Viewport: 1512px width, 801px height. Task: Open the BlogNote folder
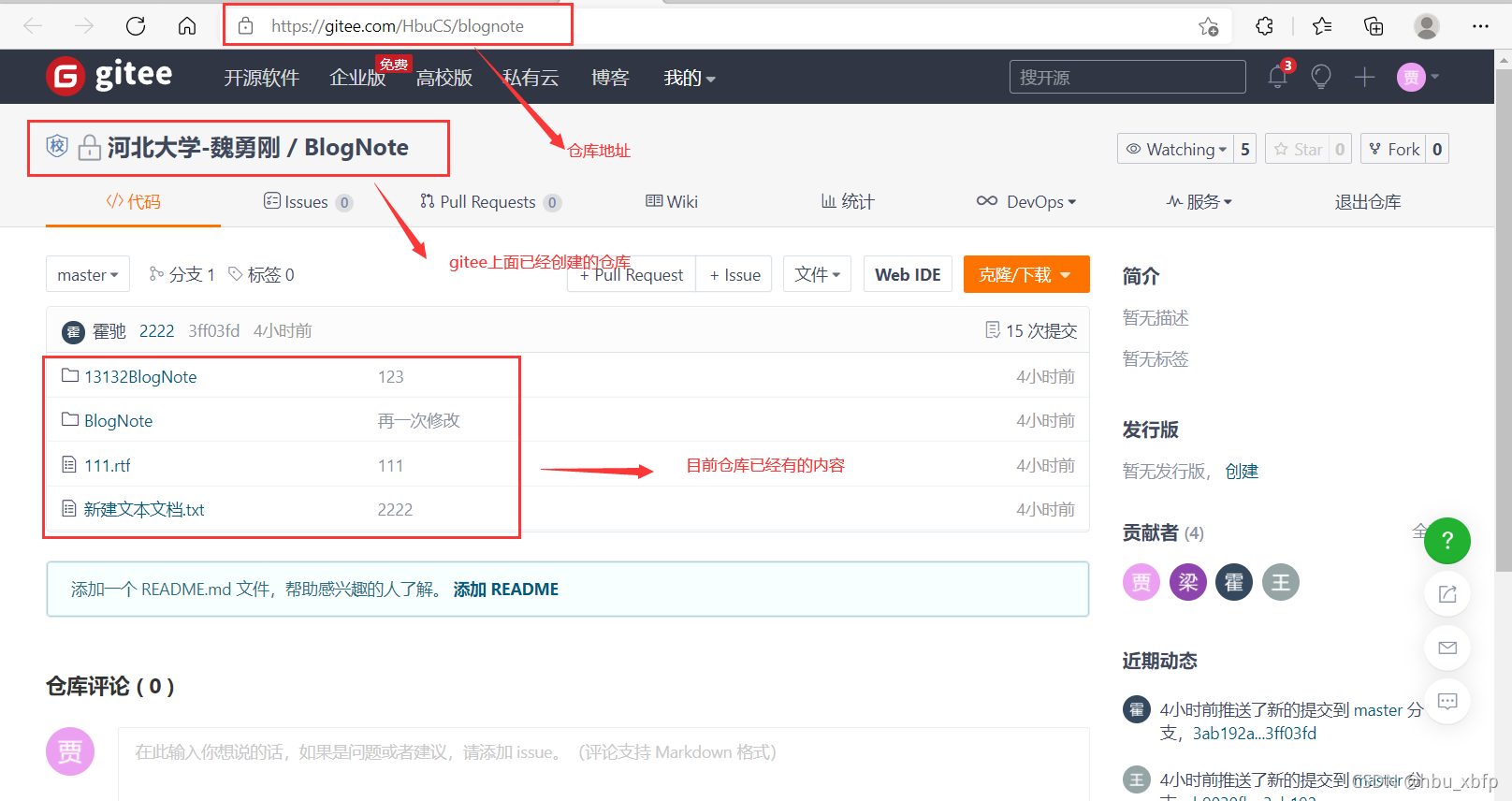(118, 421)
